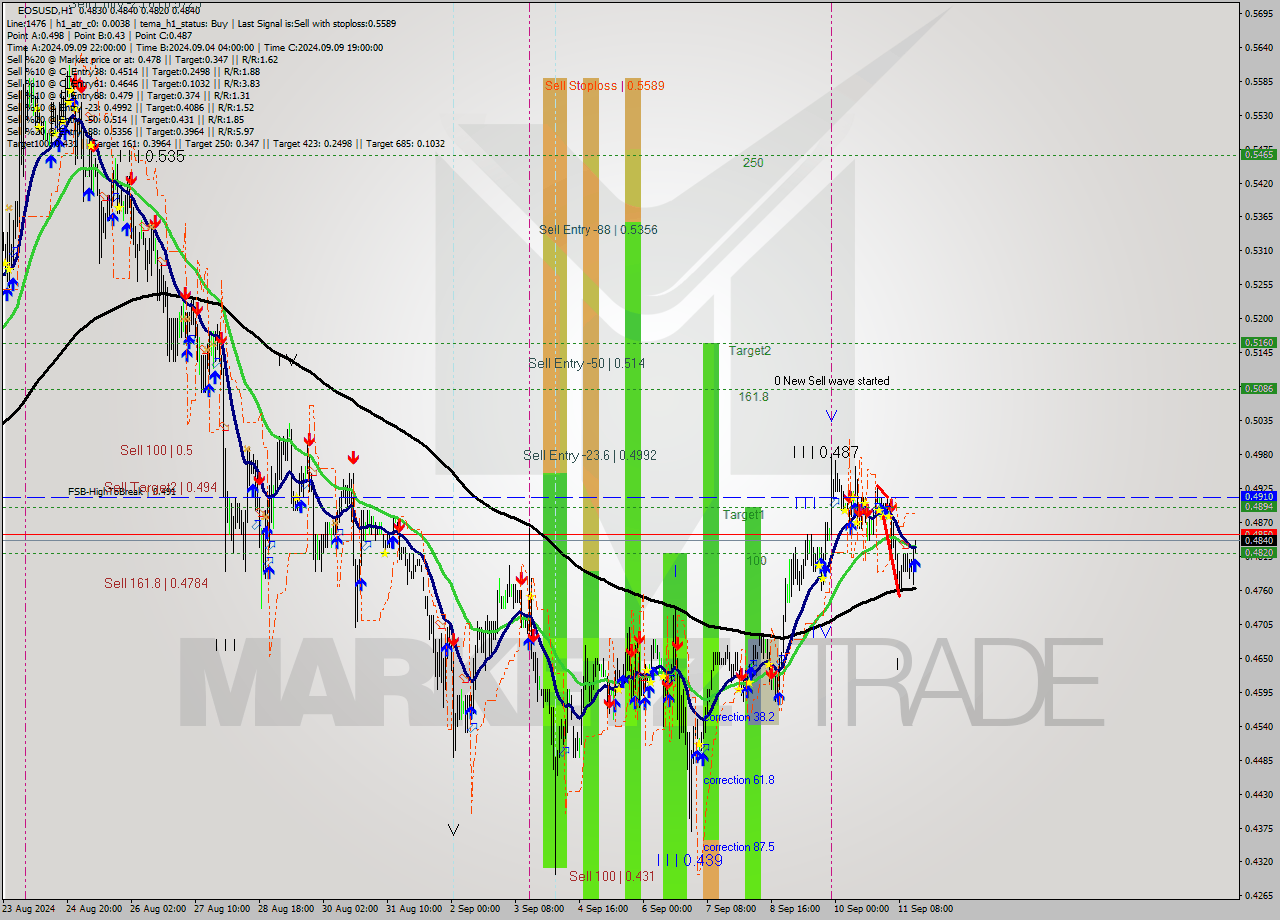Select the 0.4320 price axis value
Viewport: 1280px width, 920px height.
pyautogui.click(x=1258, y=861)
